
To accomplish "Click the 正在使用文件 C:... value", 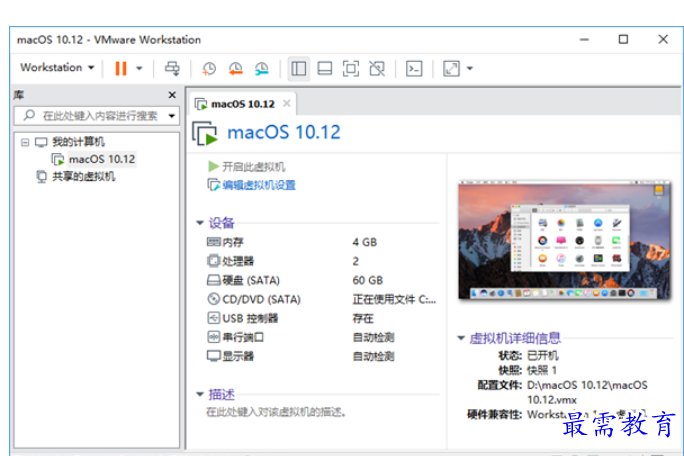I will tap(394, 299).
